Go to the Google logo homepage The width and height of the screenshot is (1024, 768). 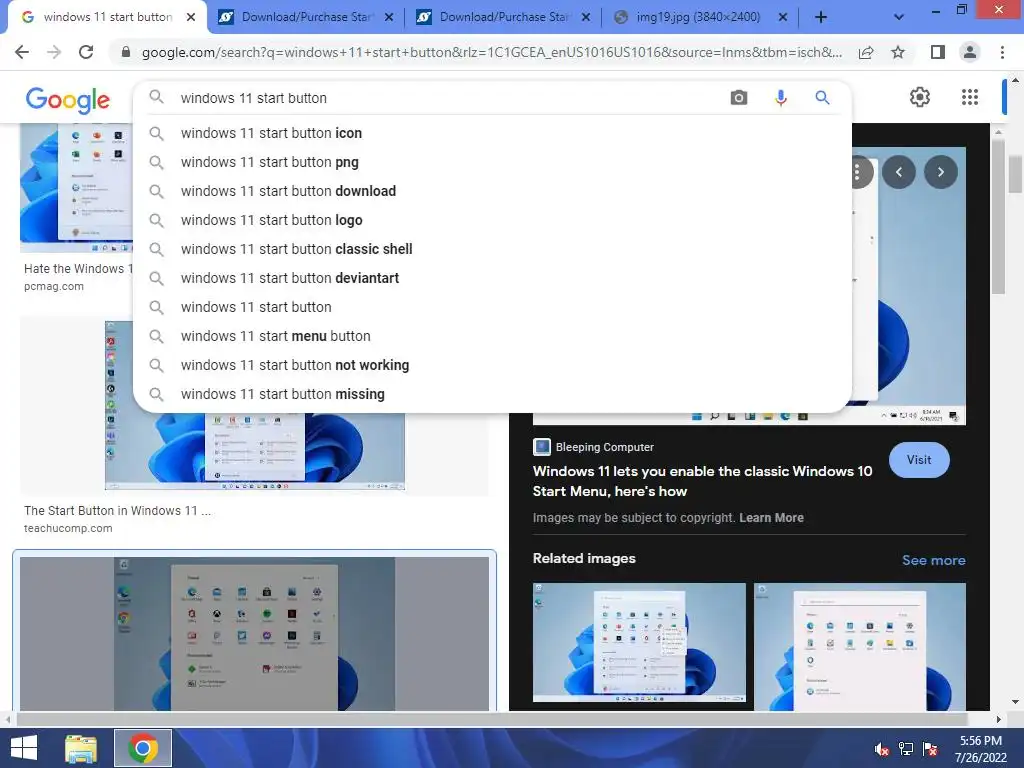point(68,100)
